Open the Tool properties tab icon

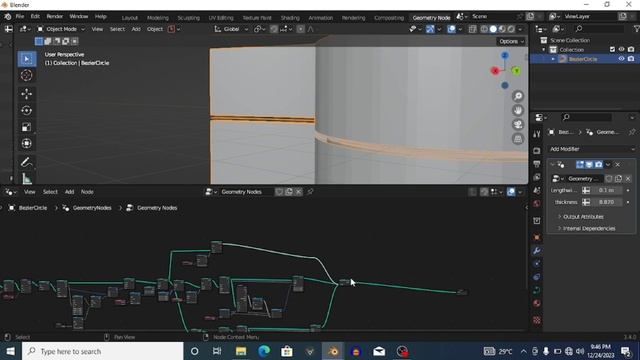click(537, 134)
